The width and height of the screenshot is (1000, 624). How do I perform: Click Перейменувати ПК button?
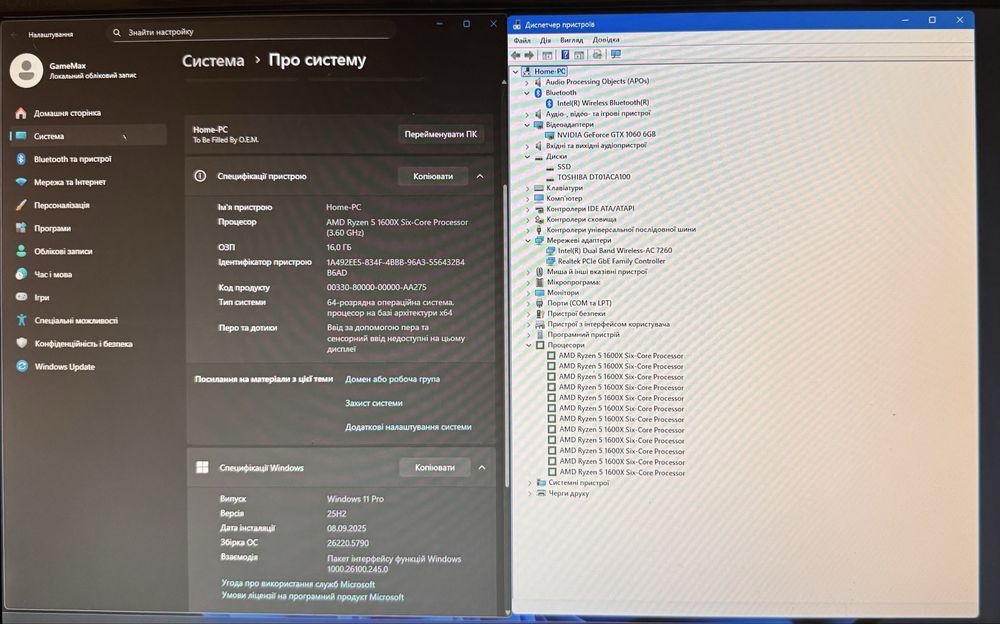pyautogui.click(x=441, y=134)
